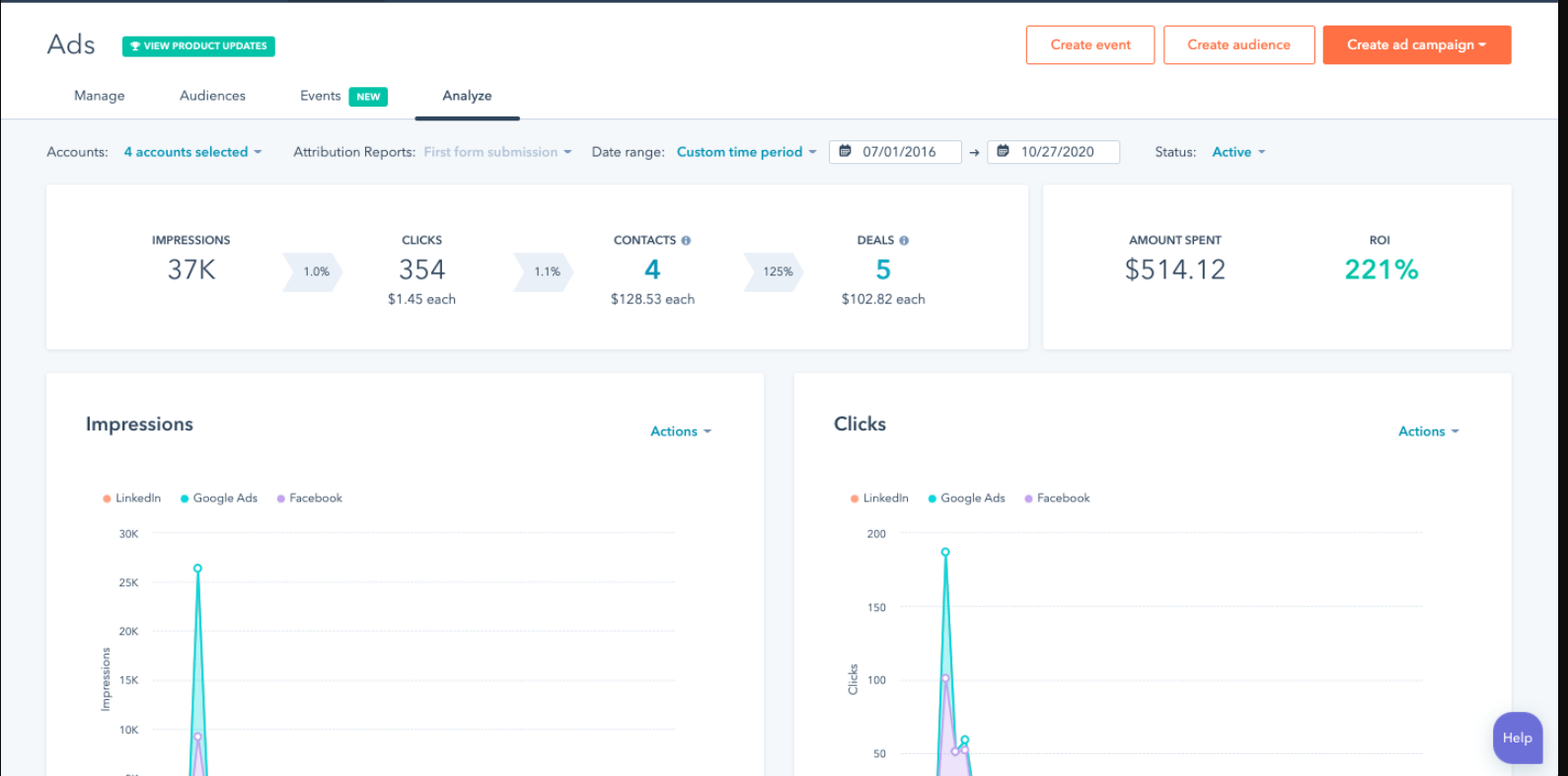1568x776 pixels.
Task: Click the Google Ads peak point on Clicks chart
Action: 945,553
